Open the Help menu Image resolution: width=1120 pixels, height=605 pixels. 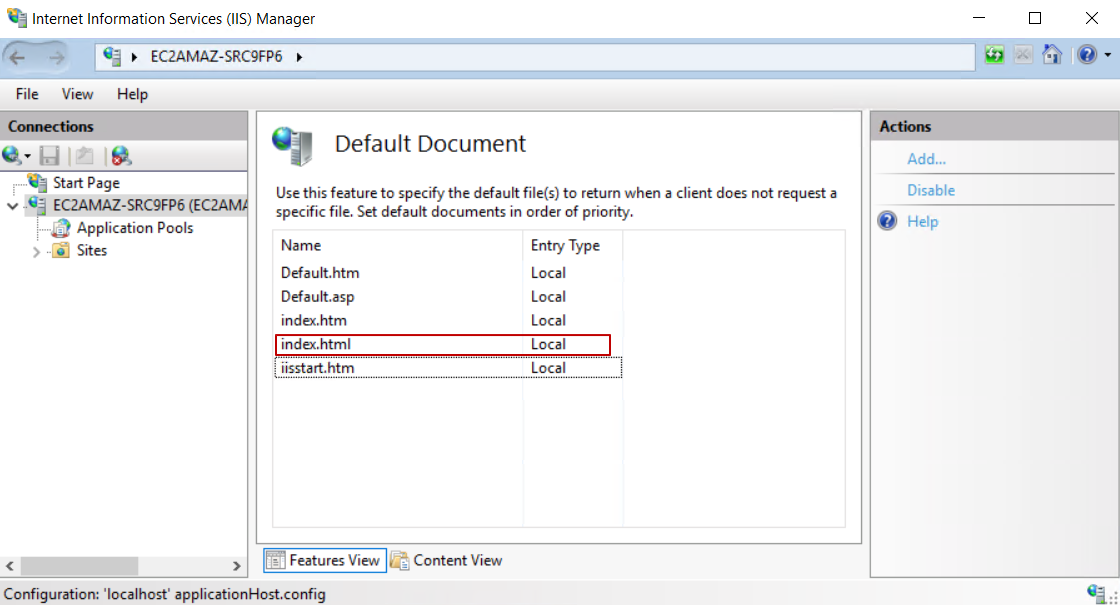132,94
